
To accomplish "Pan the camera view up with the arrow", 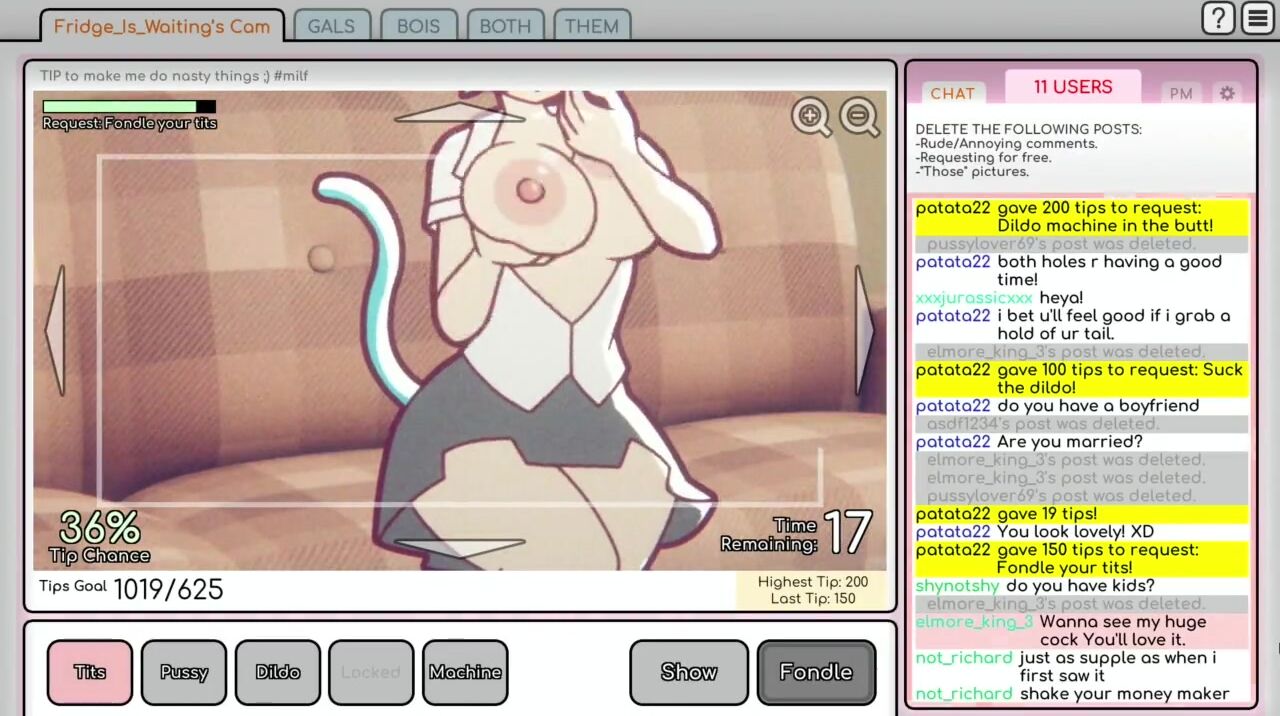I will click(459, 113).
